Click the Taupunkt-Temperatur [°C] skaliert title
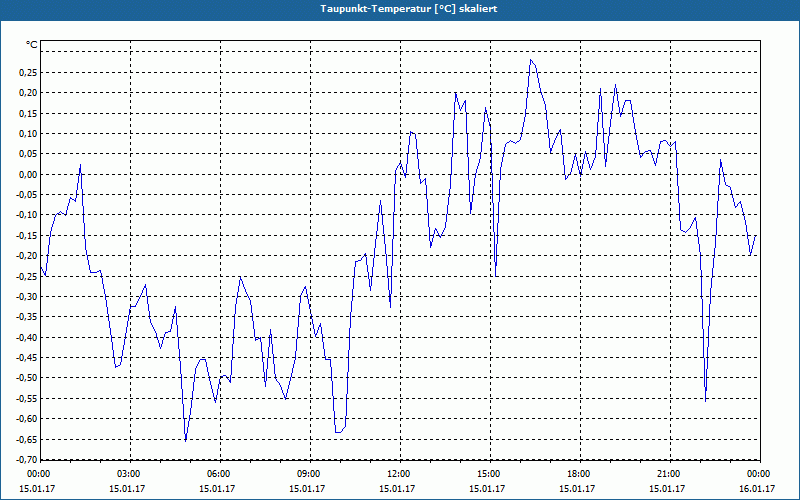 click(x=409, y=9)
